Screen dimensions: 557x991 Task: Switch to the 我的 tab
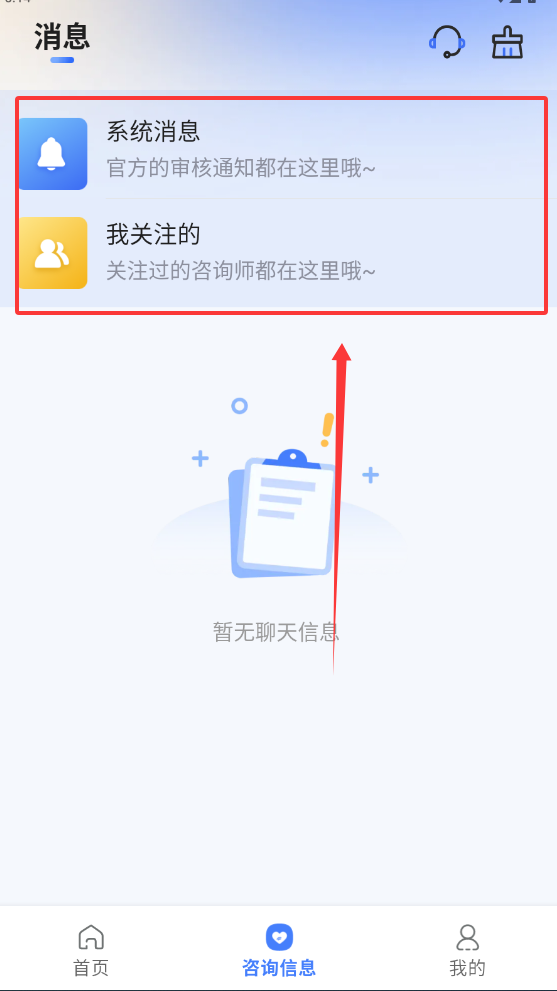467,947
